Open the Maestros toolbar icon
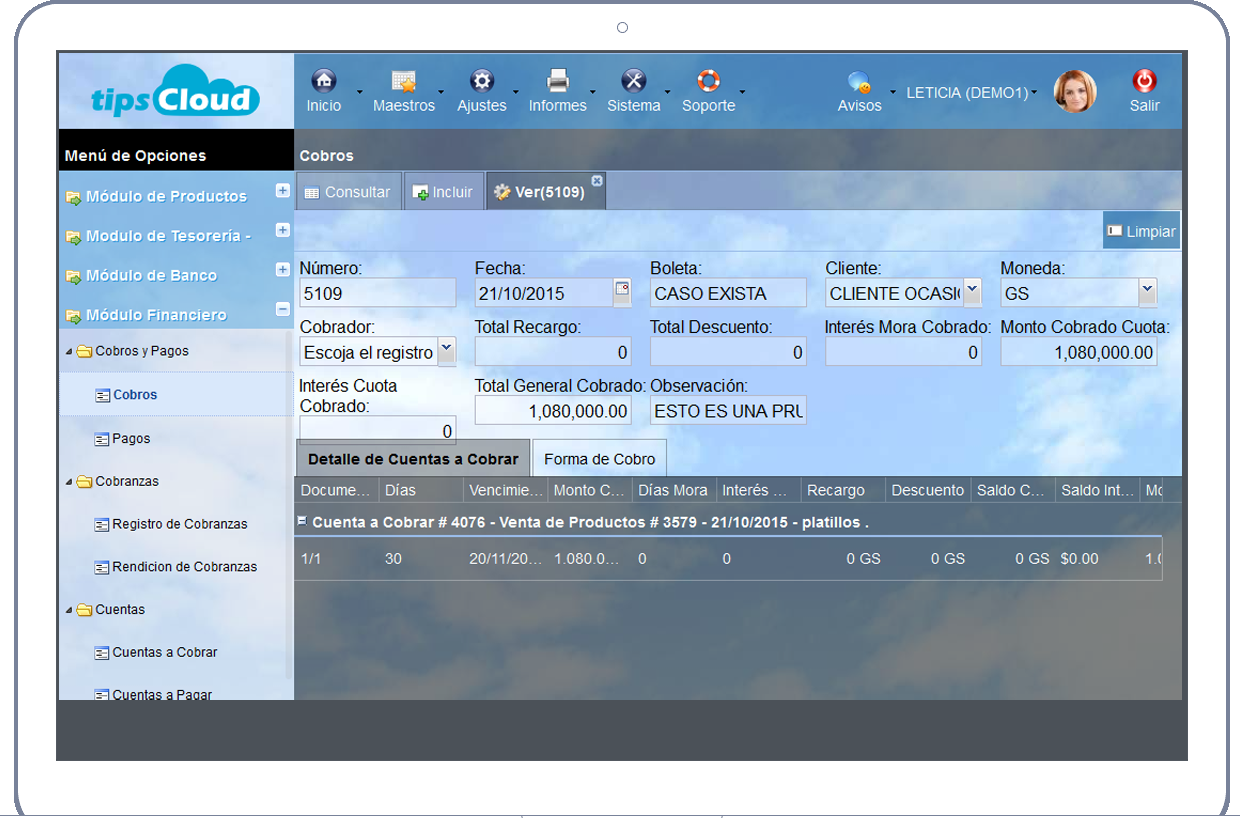 click(403, 82)
